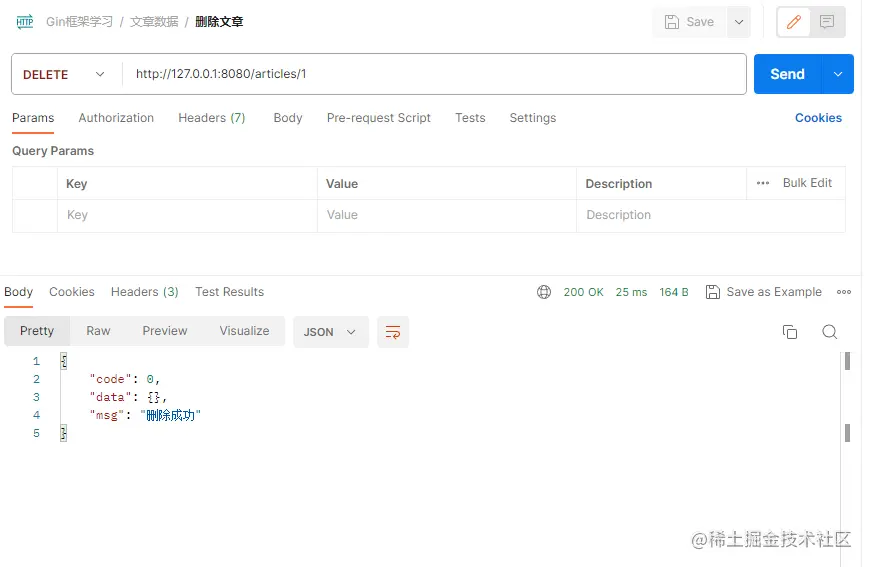Select the response Body tab
This screenshot has height=567, width=869.
(18, 292)
